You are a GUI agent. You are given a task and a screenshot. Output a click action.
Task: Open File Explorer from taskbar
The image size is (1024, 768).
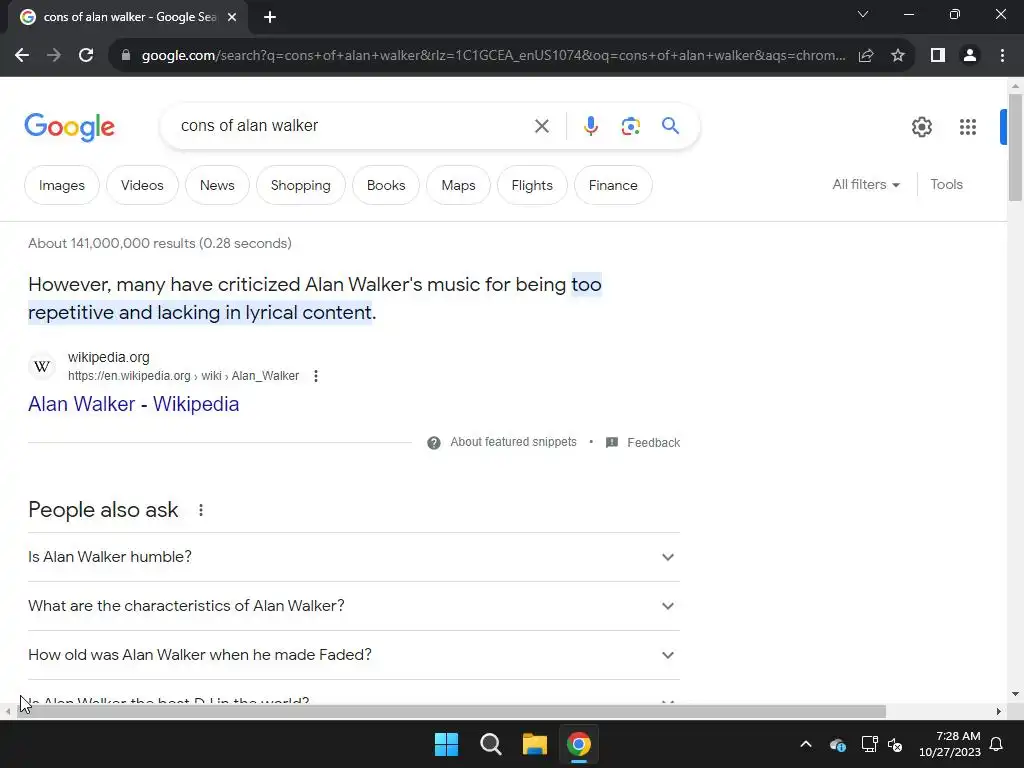[x=534, y=744]
